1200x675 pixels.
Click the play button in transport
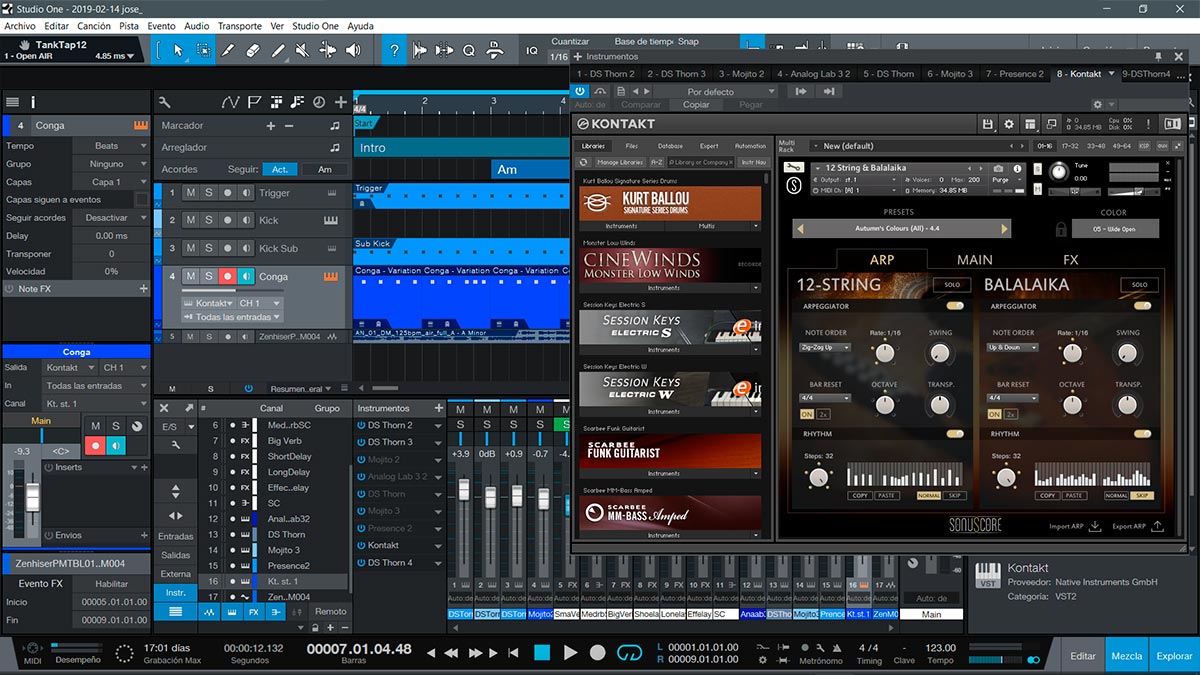(x=571, y=653)
